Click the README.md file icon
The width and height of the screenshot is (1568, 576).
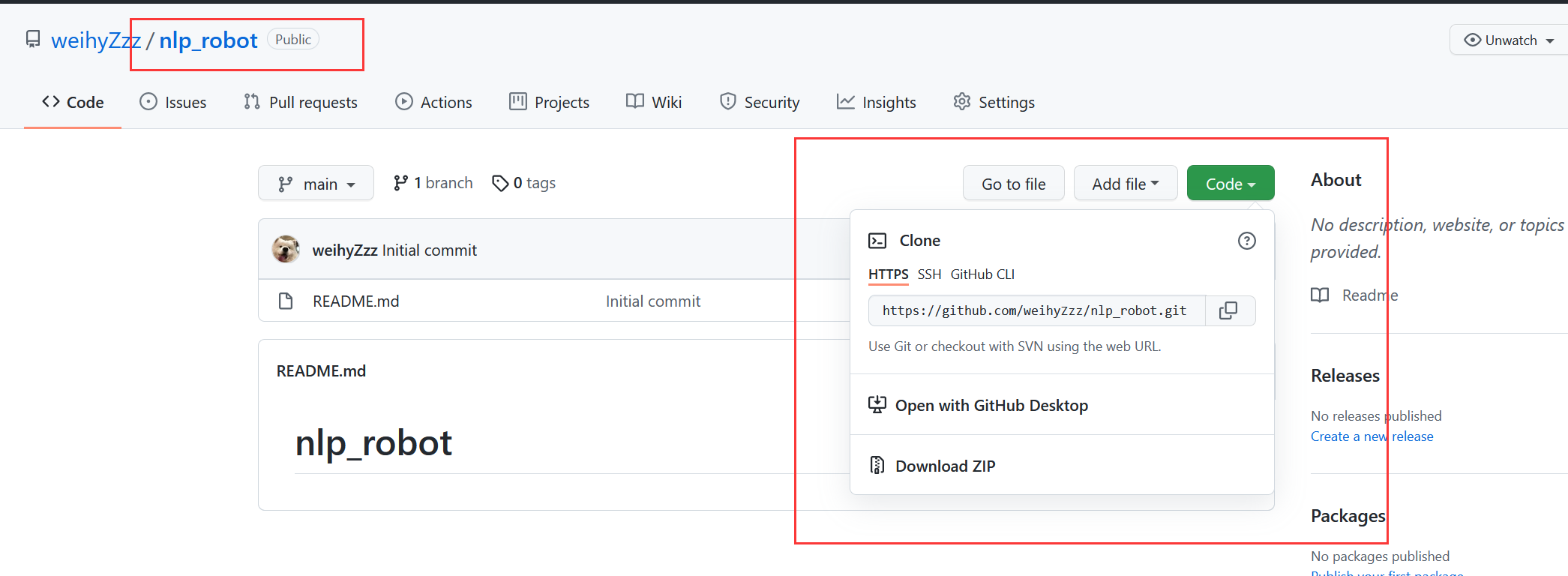tap(286, 301)
